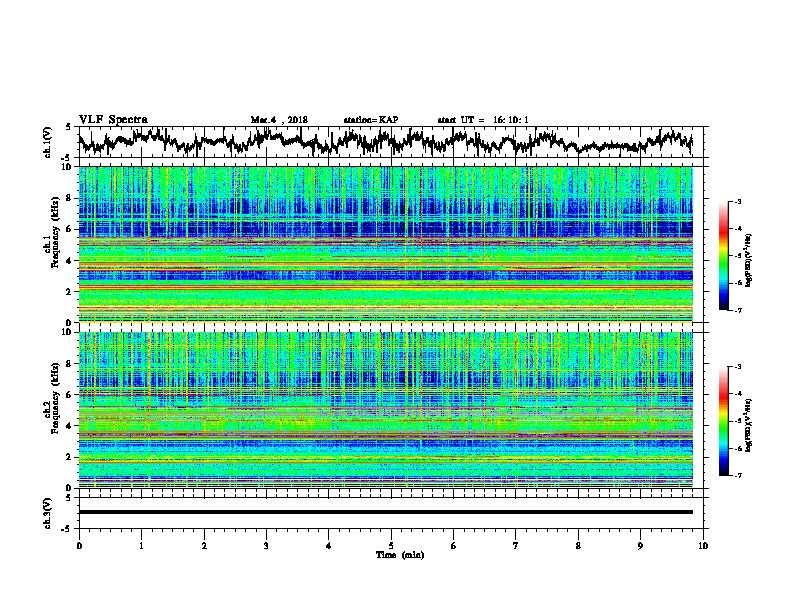This screenshot has height=612, width=792.
Task: Click the "6" tick on the time axis
Action: tap(454, 546)
